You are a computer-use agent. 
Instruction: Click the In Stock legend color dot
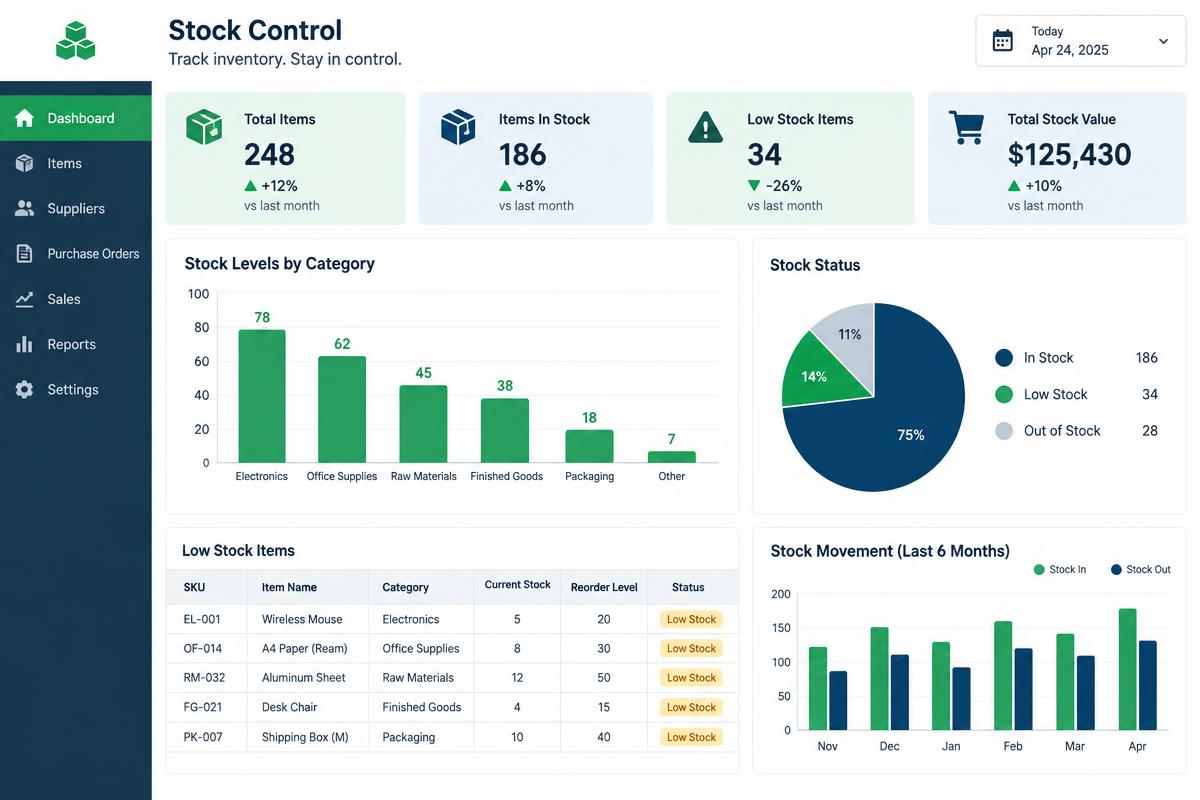(1004, 358)
